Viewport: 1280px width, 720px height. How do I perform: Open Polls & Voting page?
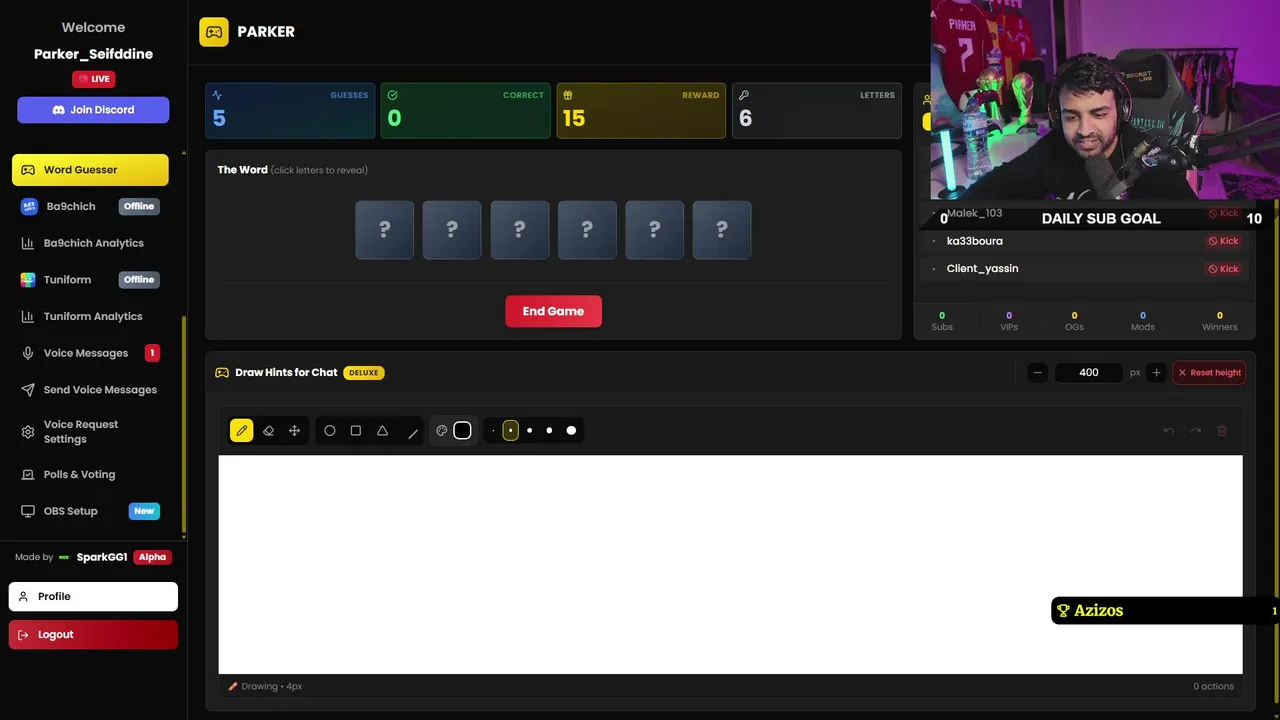pyautogui.click(x=90, y=474)
